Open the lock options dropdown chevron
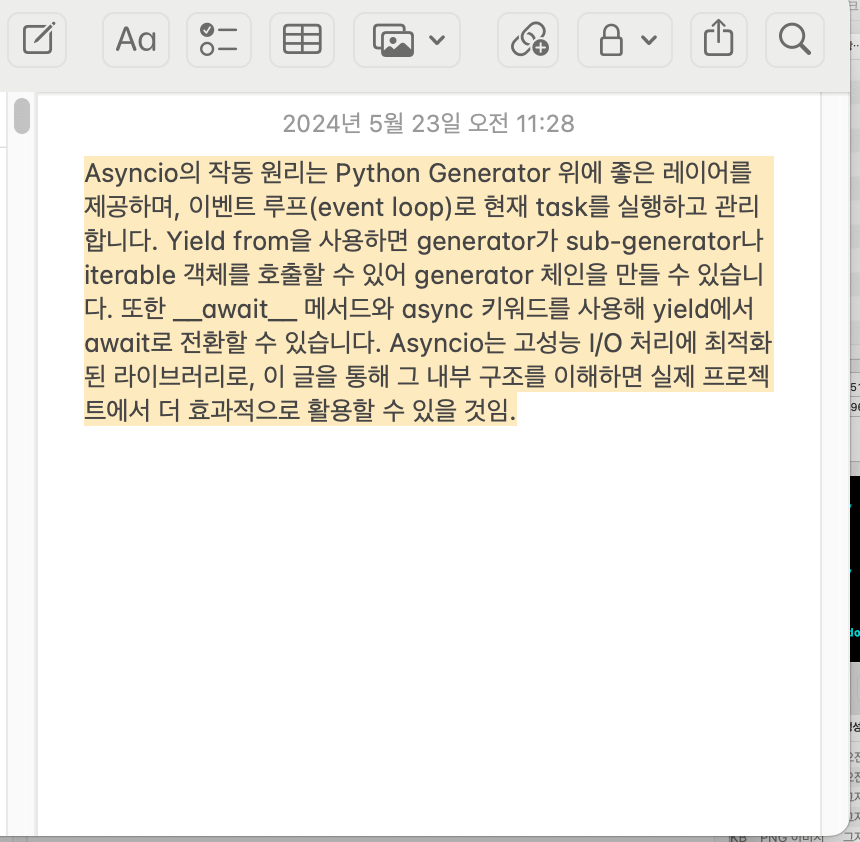Screen dimensions: 860x842 click(x=648, y=40)
